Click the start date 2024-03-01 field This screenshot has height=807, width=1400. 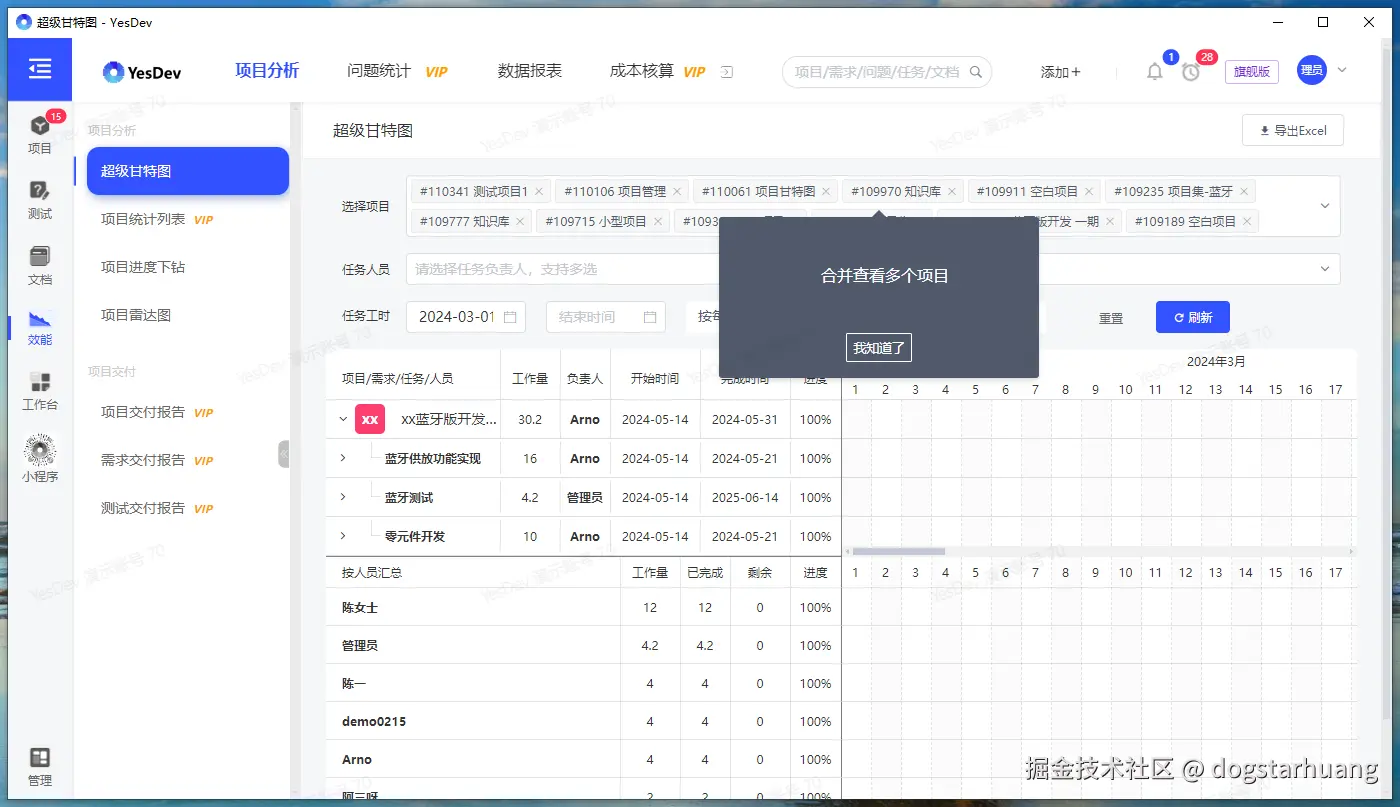[466, 317]
